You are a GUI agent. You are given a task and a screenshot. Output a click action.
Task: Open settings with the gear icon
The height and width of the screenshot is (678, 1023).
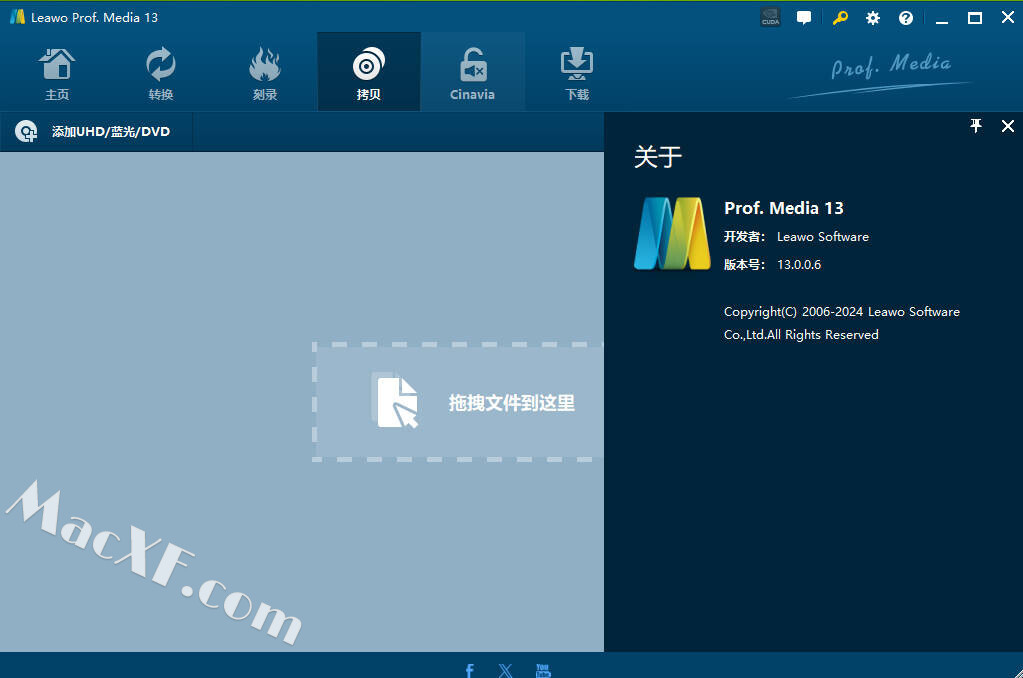(873, 18)
